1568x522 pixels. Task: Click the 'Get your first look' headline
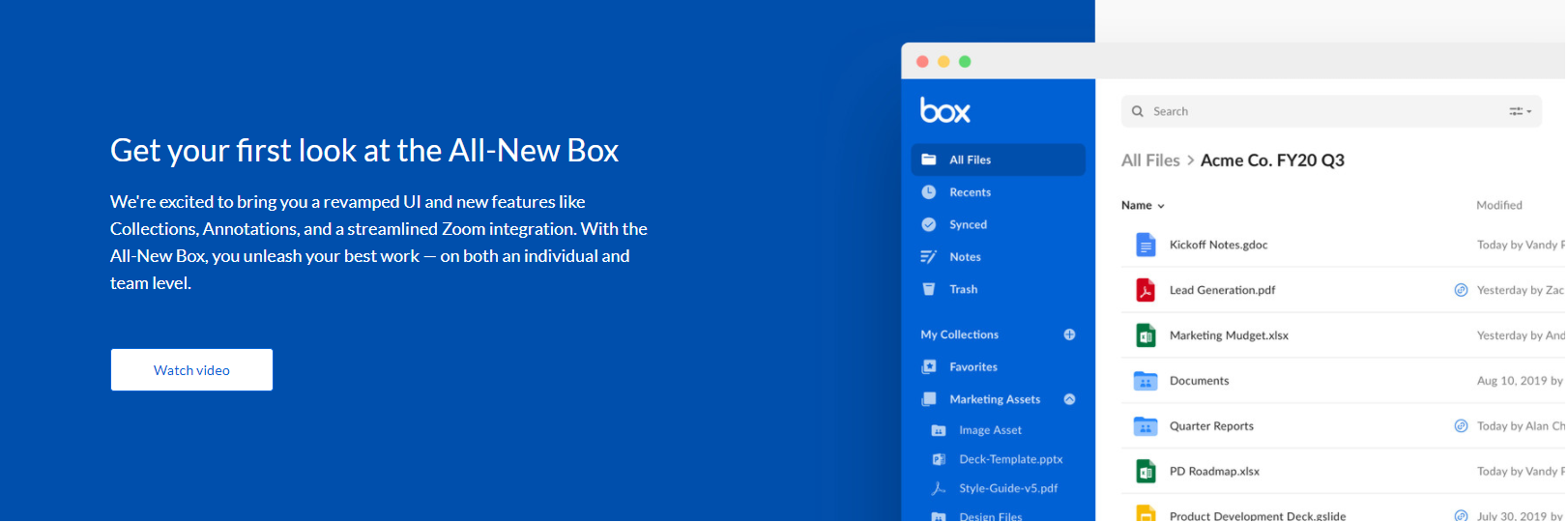point(364,151)
